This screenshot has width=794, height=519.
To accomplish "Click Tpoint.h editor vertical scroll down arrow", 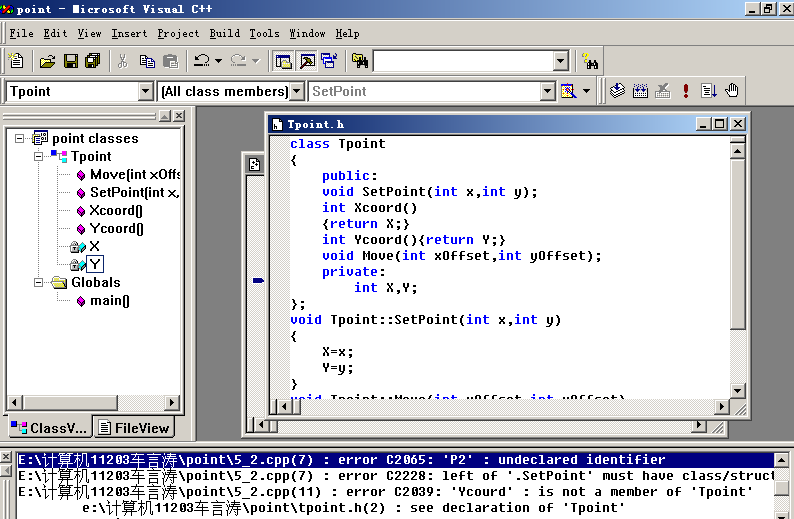I will 737,390.
